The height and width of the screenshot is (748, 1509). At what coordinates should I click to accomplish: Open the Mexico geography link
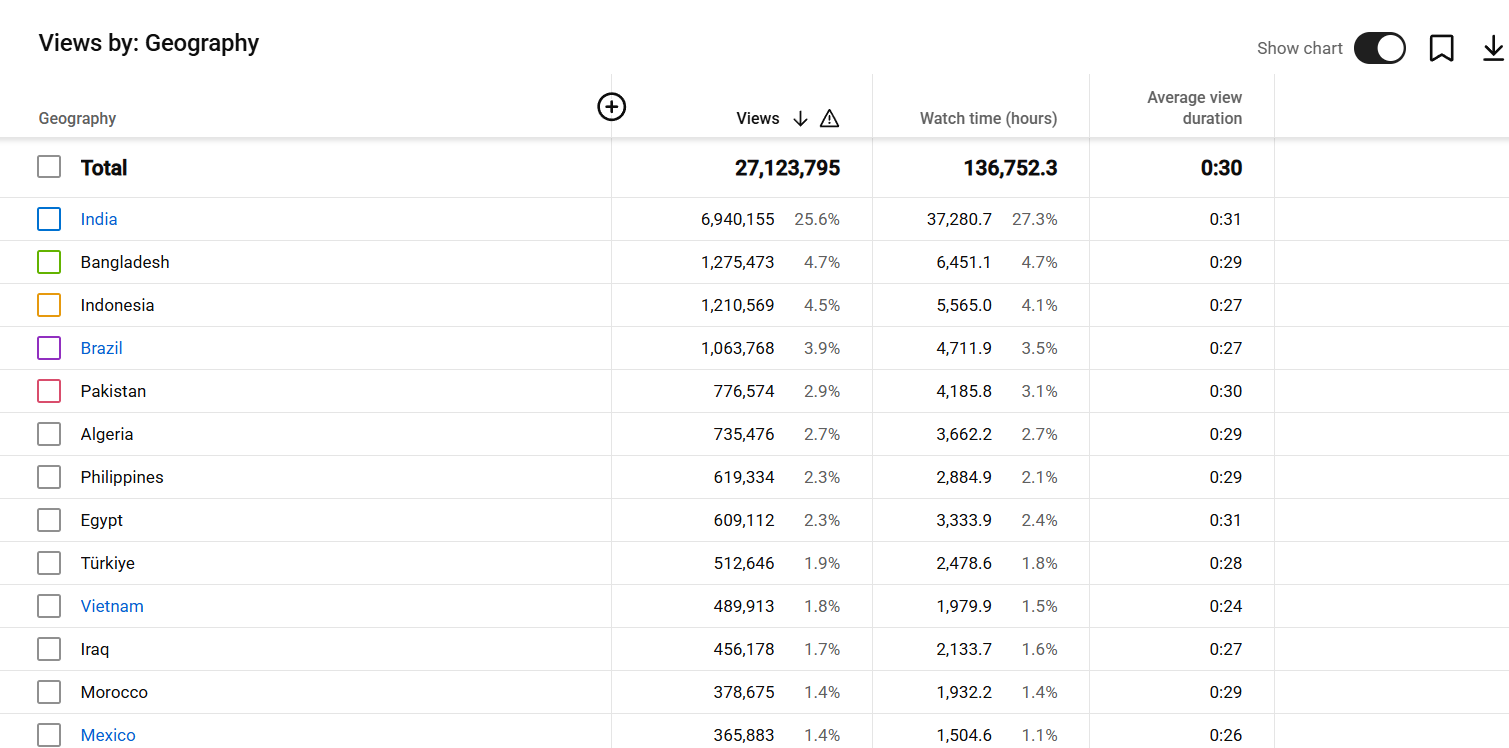click(x=108, y=735)
